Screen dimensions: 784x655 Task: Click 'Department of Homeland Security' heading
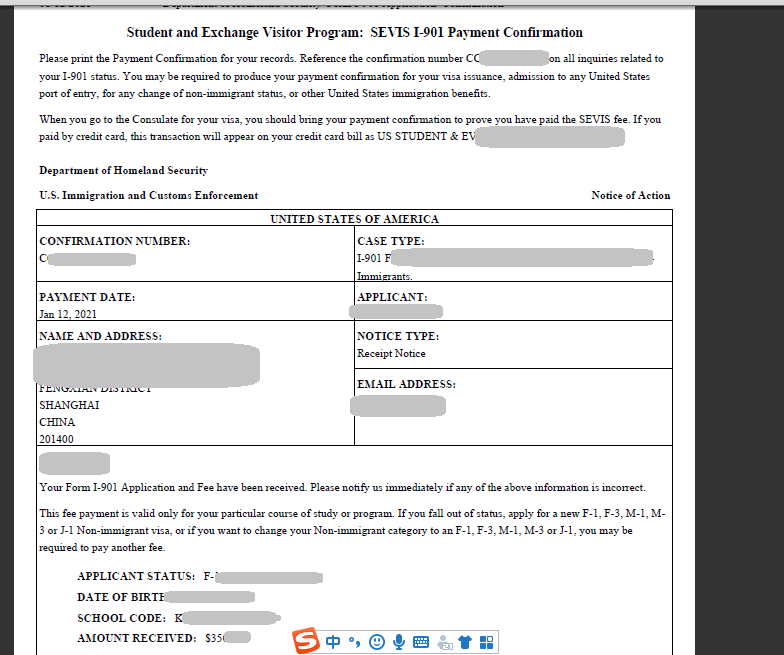point(124,170)
